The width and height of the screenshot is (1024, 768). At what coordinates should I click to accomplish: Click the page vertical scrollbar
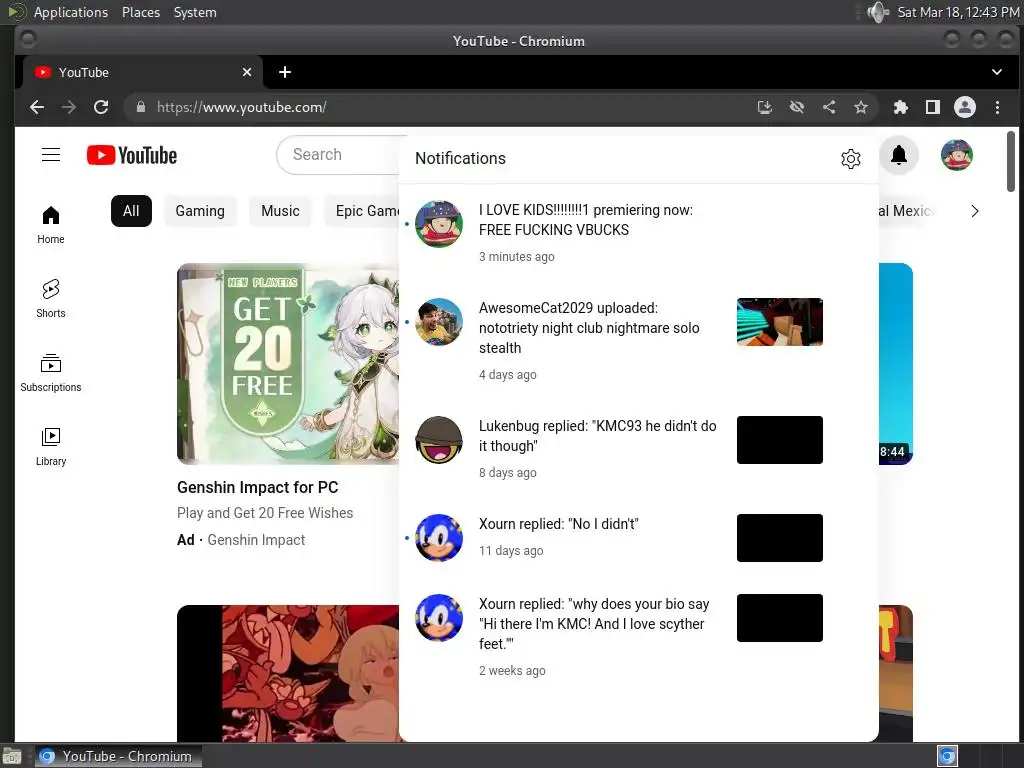click(1010, 161)
